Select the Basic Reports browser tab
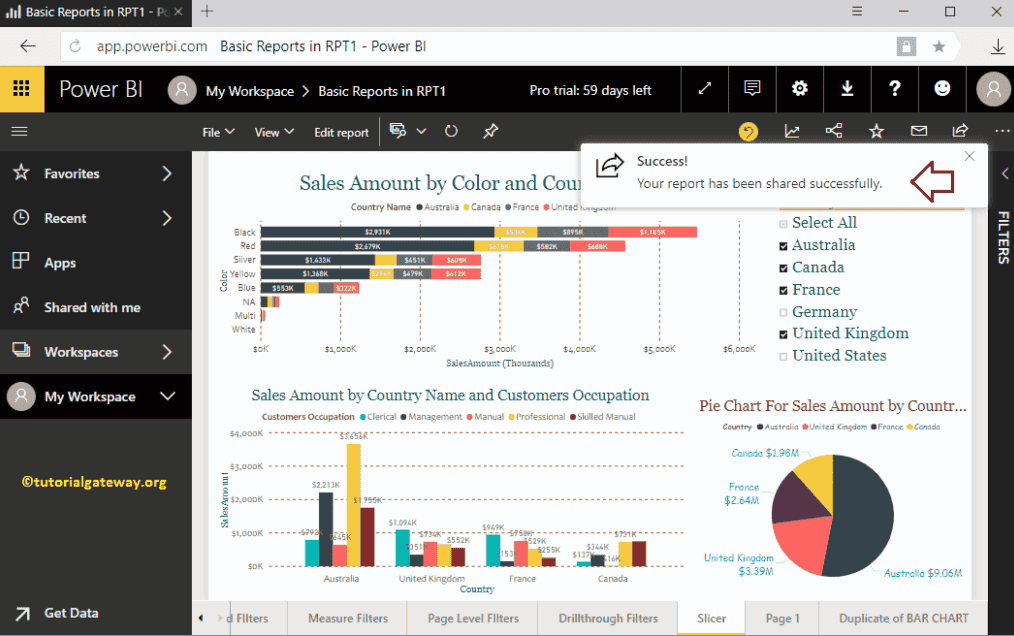 point(96,12)
